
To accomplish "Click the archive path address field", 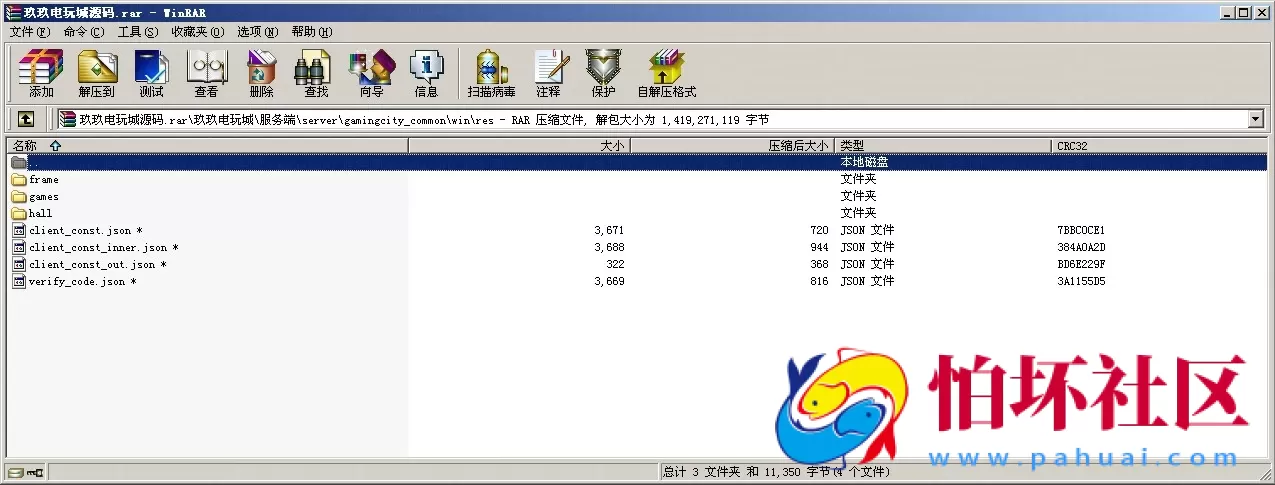I will coord(652,119).
